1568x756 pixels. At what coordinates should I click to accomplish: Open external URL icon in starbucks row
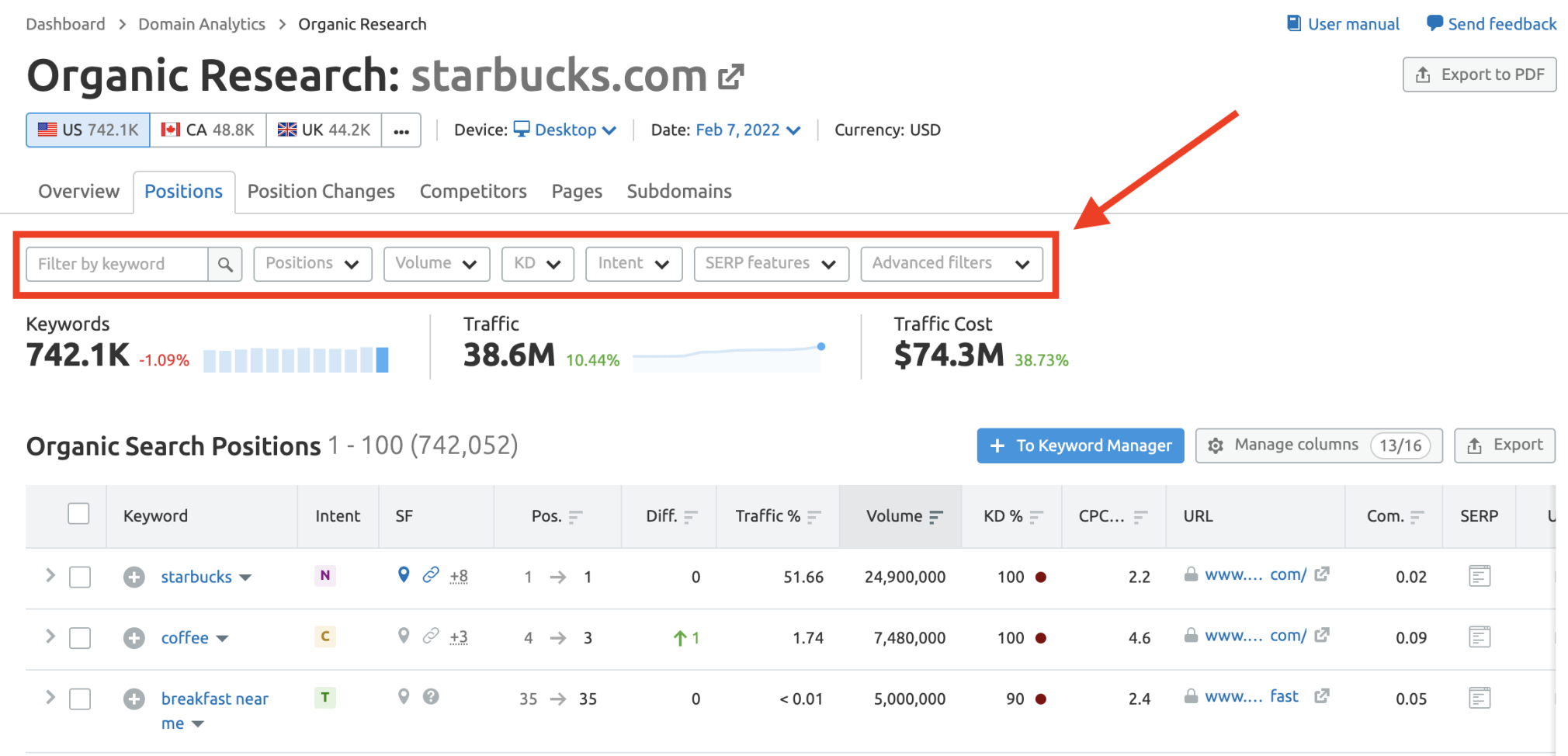(1322, 574)
